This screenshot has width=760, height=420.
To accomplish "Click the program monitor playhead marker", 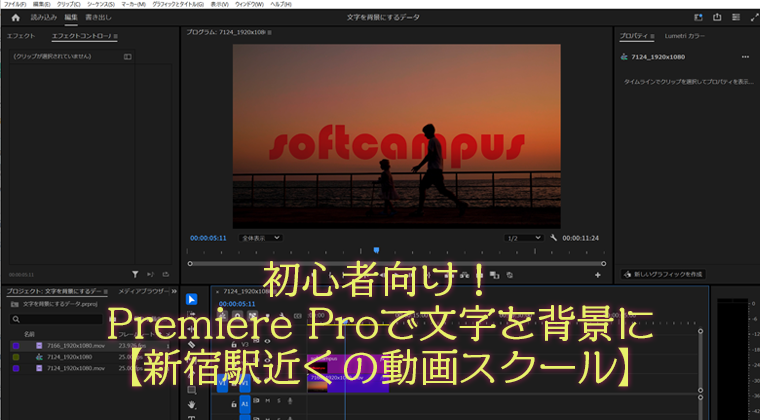I will click(376, 250).
